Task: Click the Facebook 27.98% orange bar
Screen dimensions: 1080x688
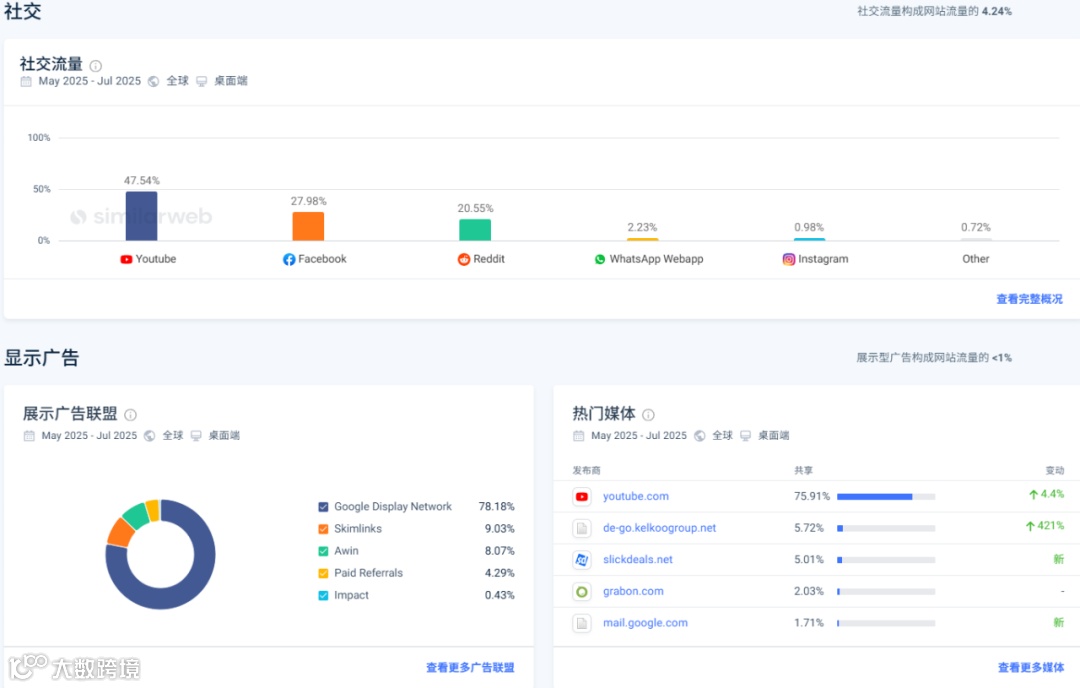Action: click(308, 227)
